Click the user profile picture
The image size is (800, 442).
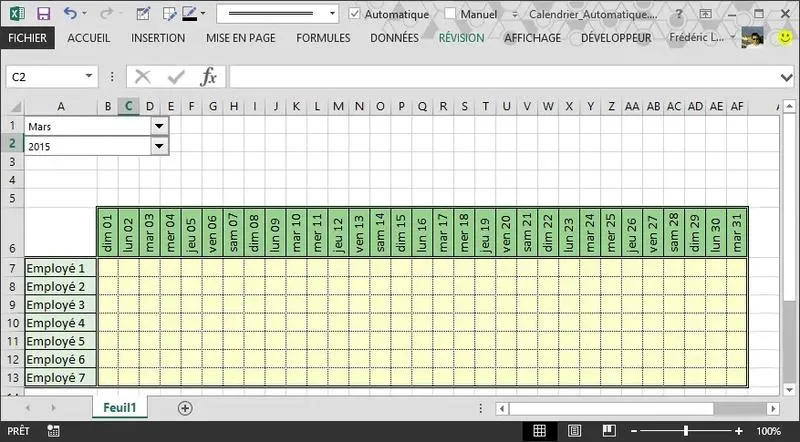[x=753, y=37]
